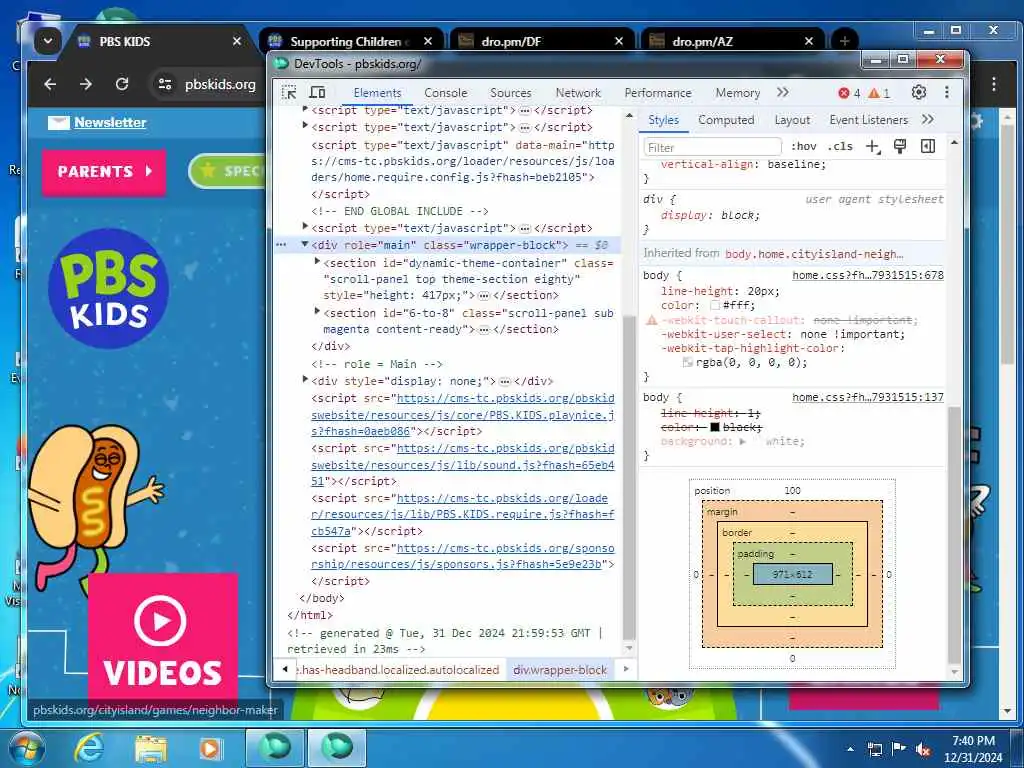Open the DevTools three-dot customize menu
Viewport: 1024px width, 768px height.
coord(946,92)
